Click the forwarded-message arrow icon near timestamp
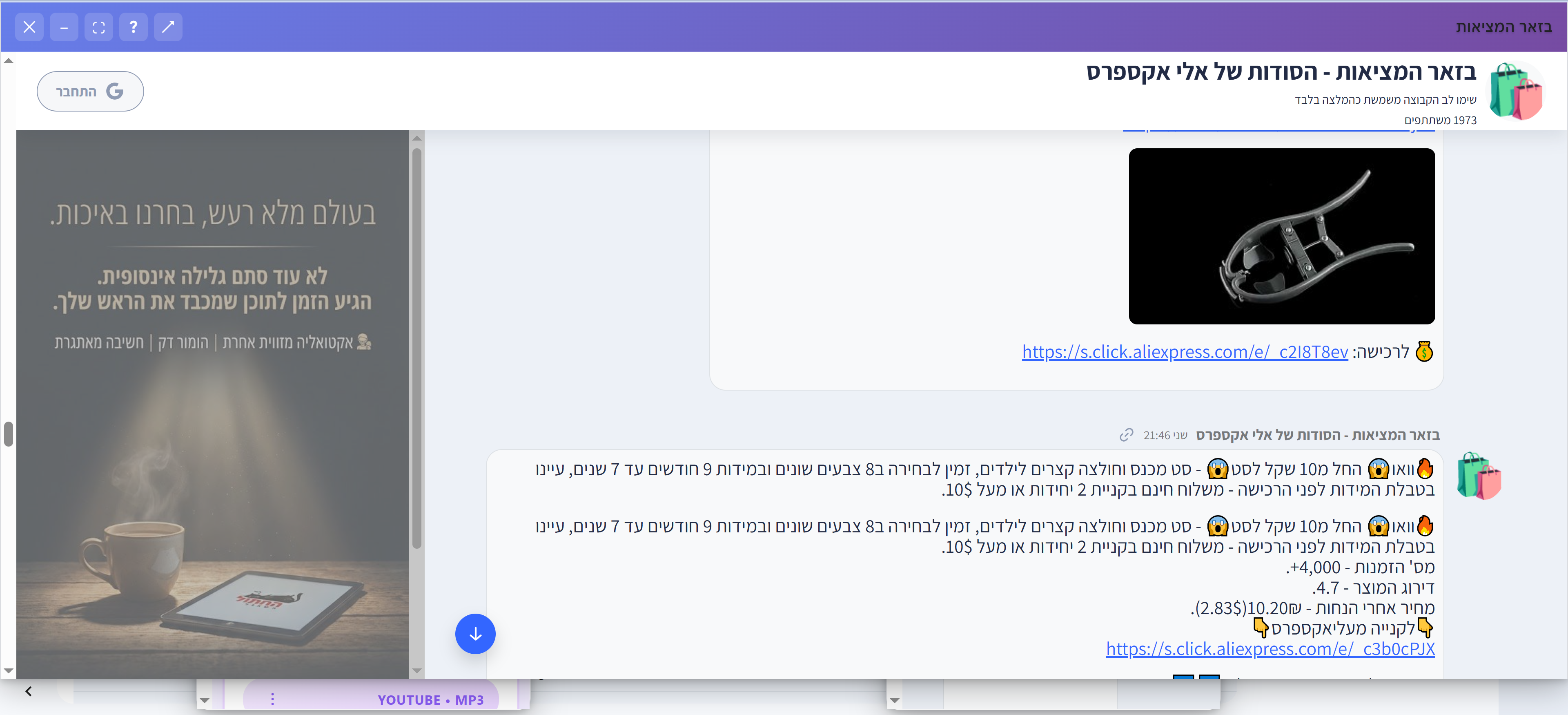The image size is (1568, 715). click(1127, 435)
